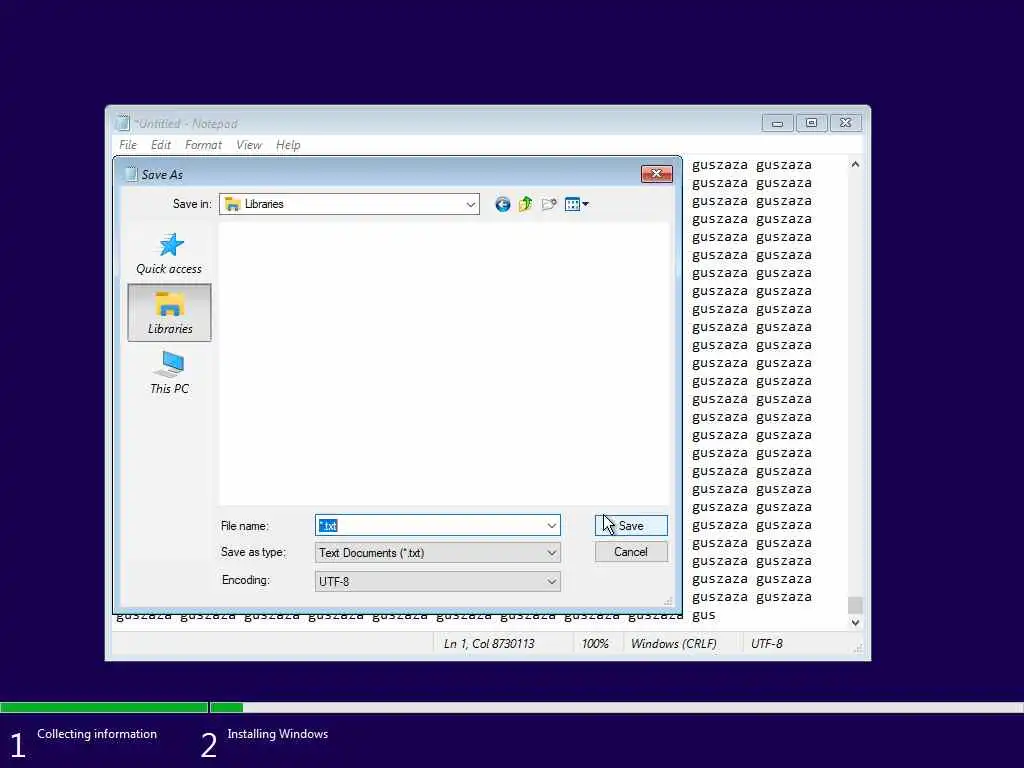Click the Notepad vertical scrollbar thumb
Image resolution: width=1024 pixels, height=768 pixels.
point(855,605)
